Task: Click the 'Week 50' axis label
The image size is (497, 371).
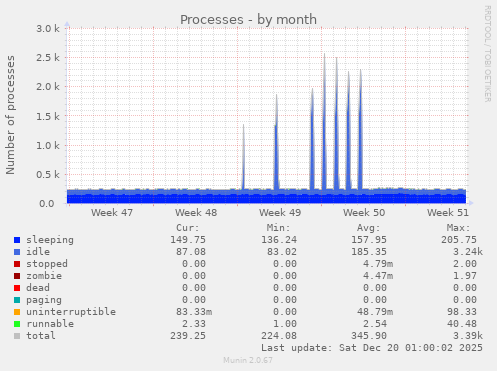Action: [x=364, y=213]
